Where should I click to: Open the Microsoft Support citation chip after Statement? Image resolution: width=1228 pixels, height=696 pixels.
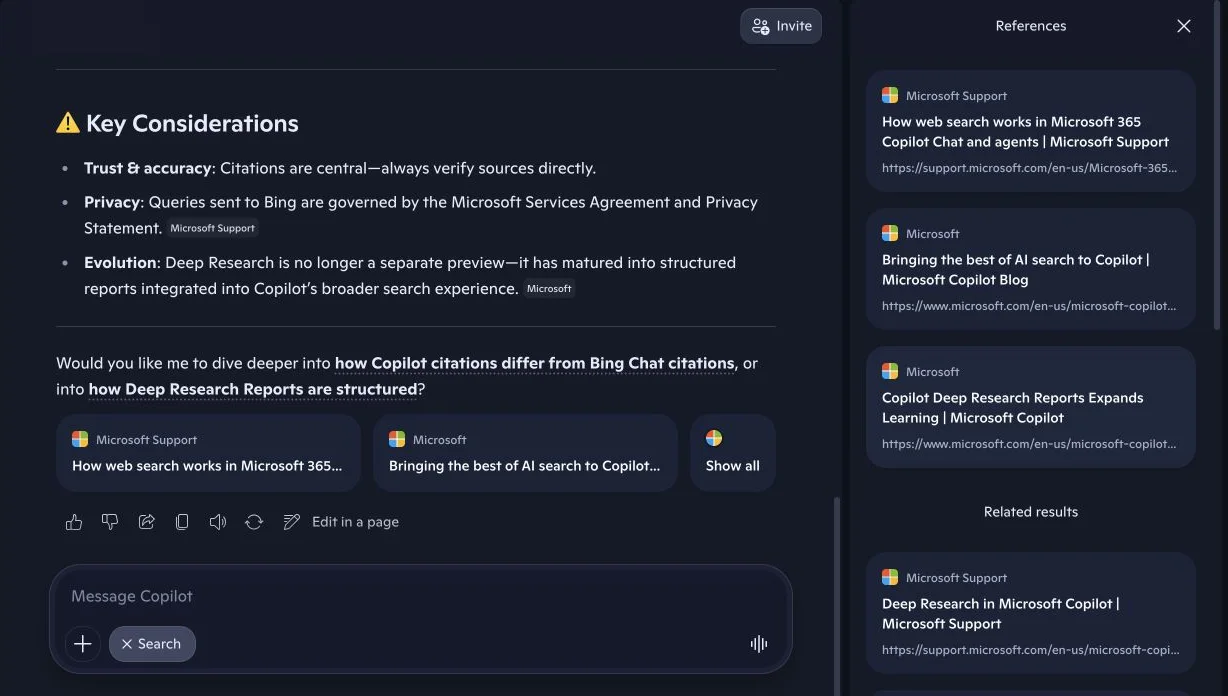point(212,228)
